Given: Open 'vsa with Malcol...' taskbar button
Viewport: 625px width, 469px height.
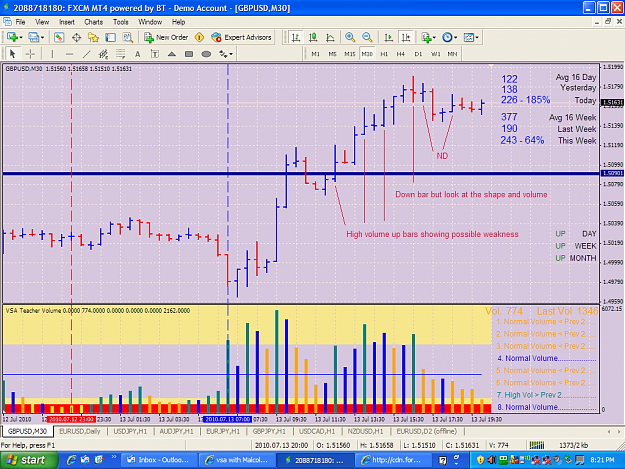Looking at the screenshot, I should [237, 460].
